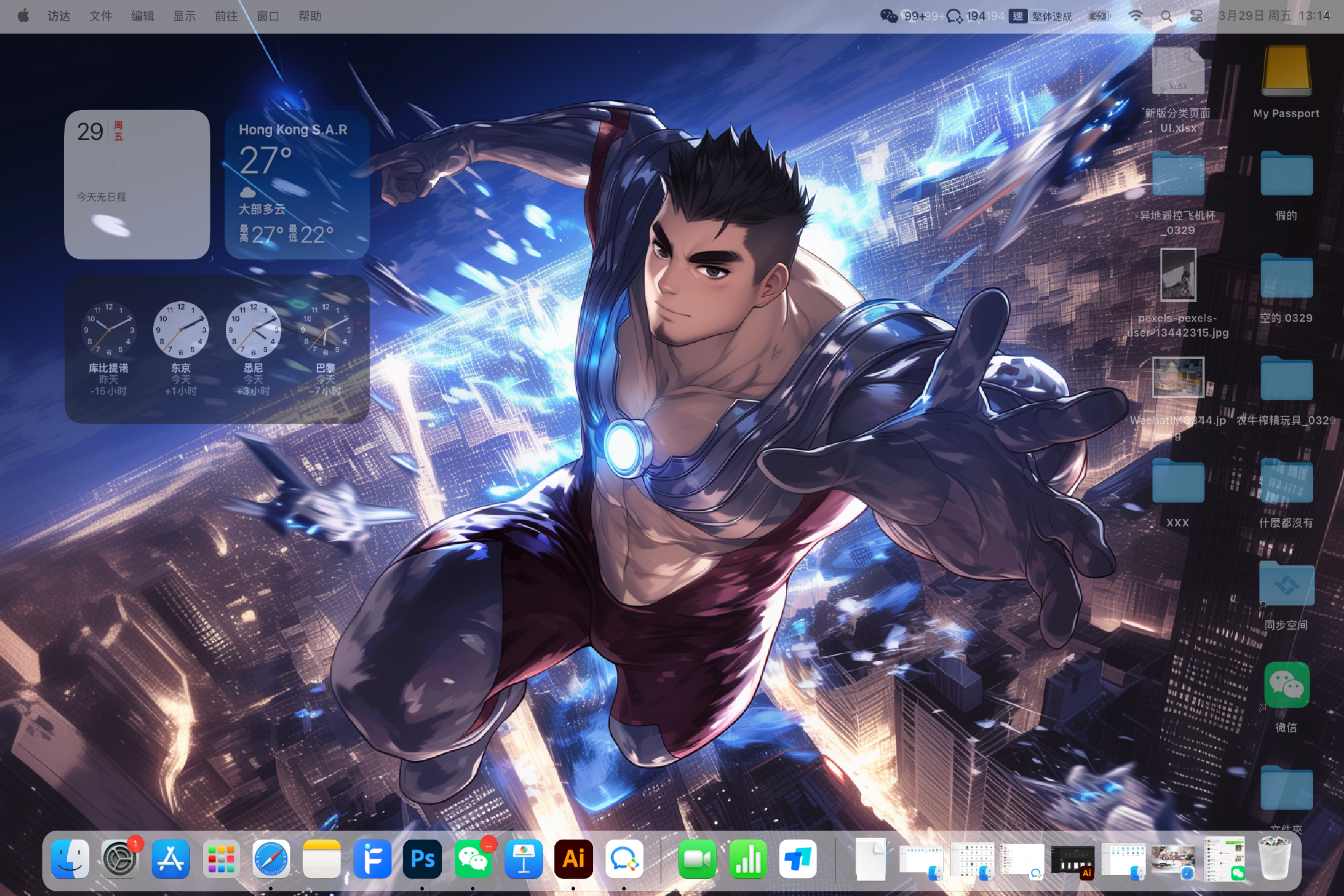This screenshot has width=1344, height=896.
Task: Open Launchpad from the Dock
Action: tap(221, 859)
